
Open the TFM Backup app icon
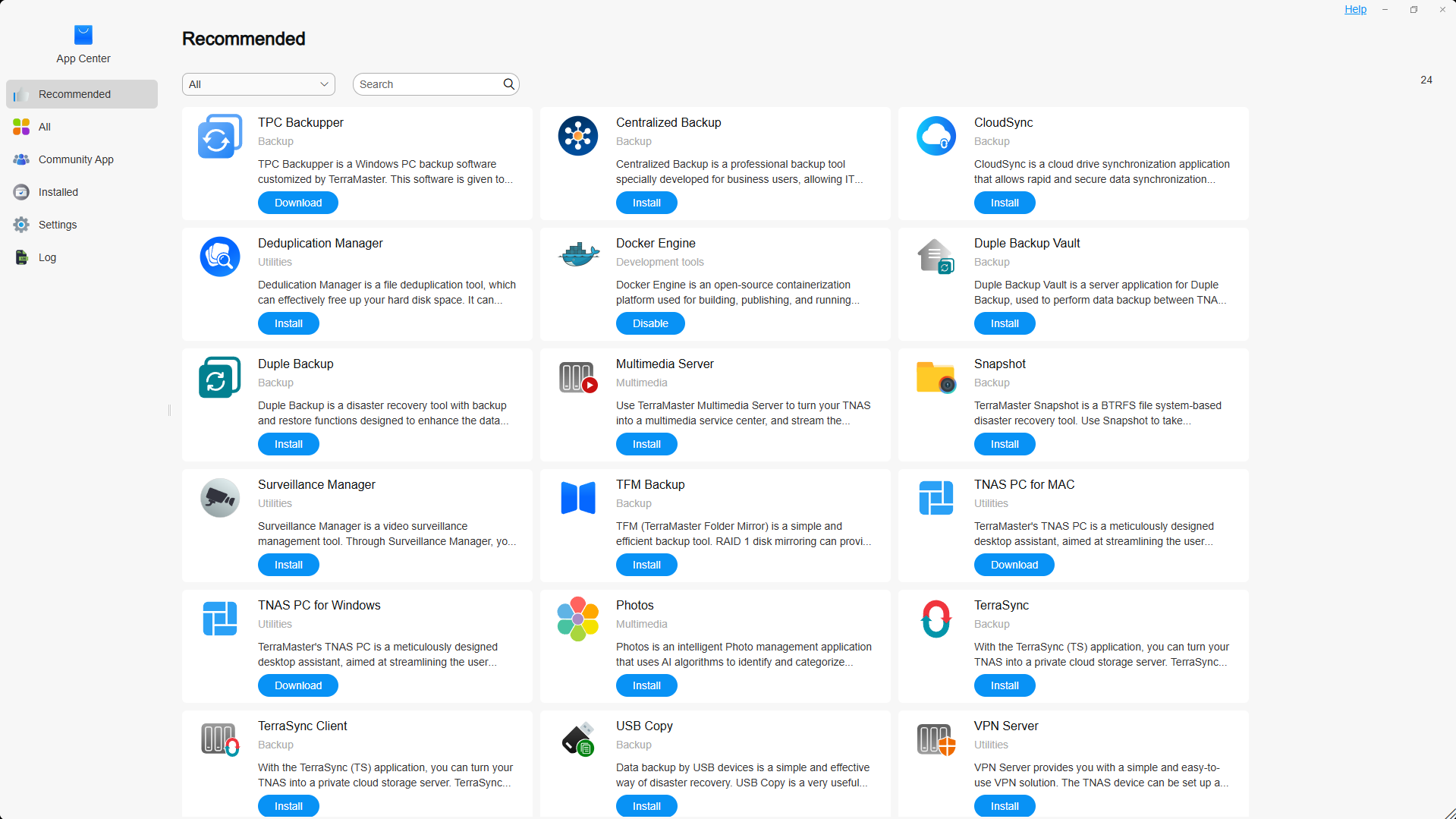point(578,498)
